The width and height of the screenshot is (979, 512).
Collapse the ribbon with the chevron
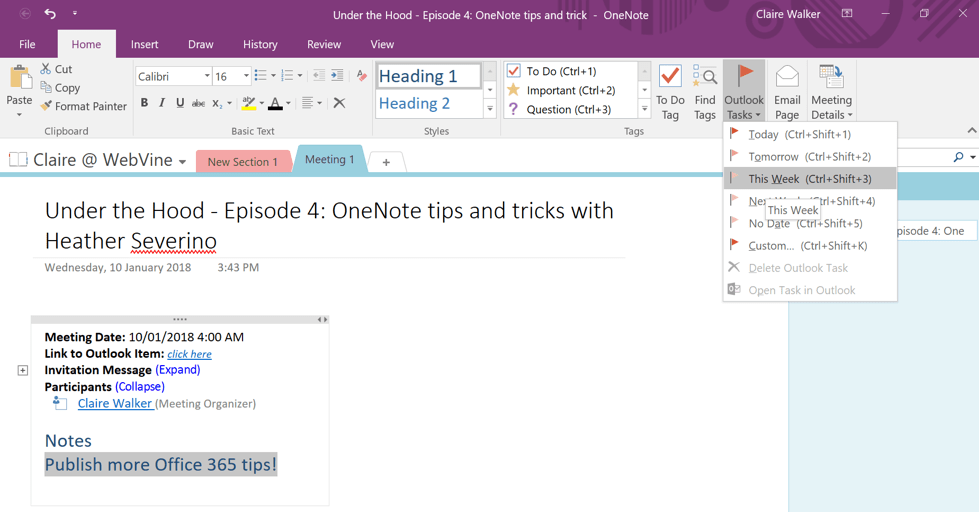point(972,130)
